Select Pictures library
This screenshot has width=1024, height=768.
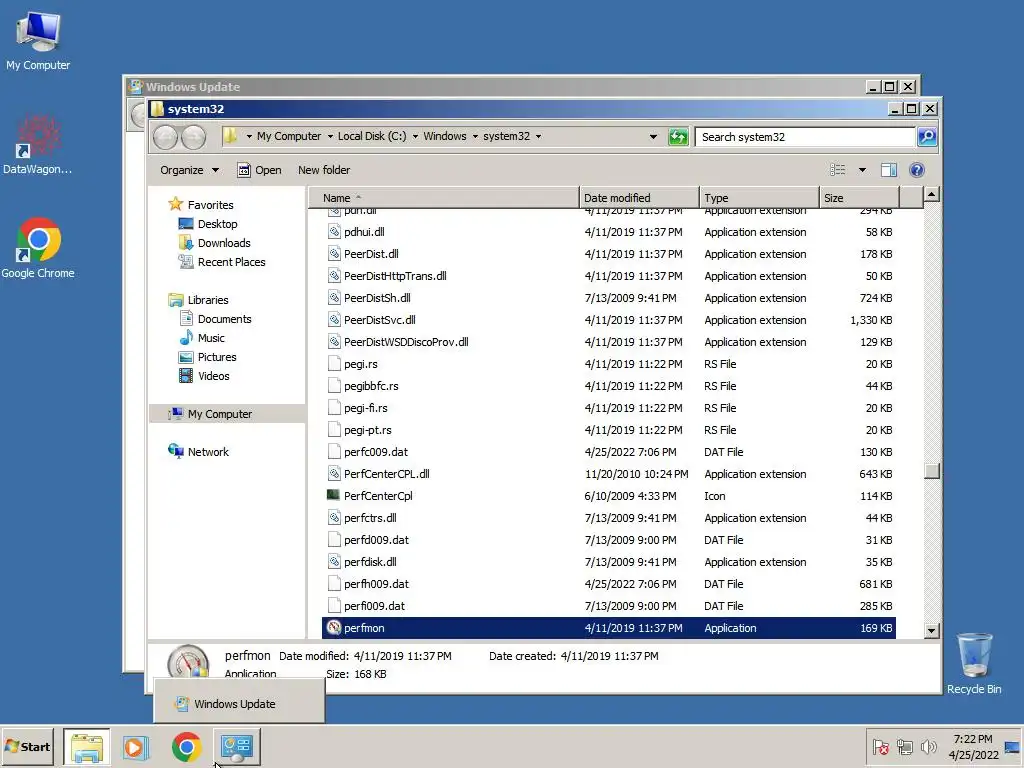(217, 357)
